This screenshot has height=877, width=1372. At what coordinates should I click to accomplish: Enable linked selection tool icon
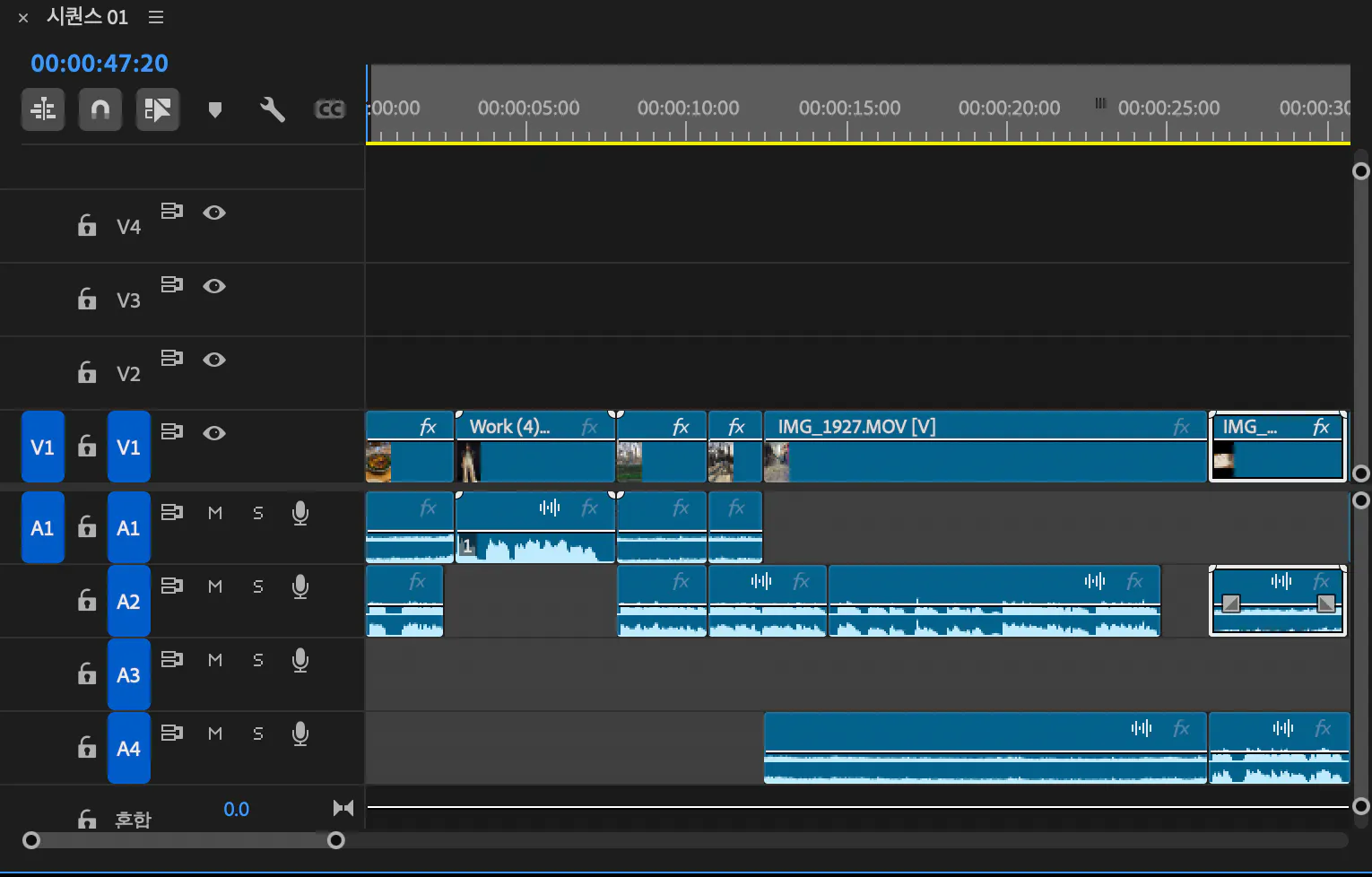(x=157, y=109)
